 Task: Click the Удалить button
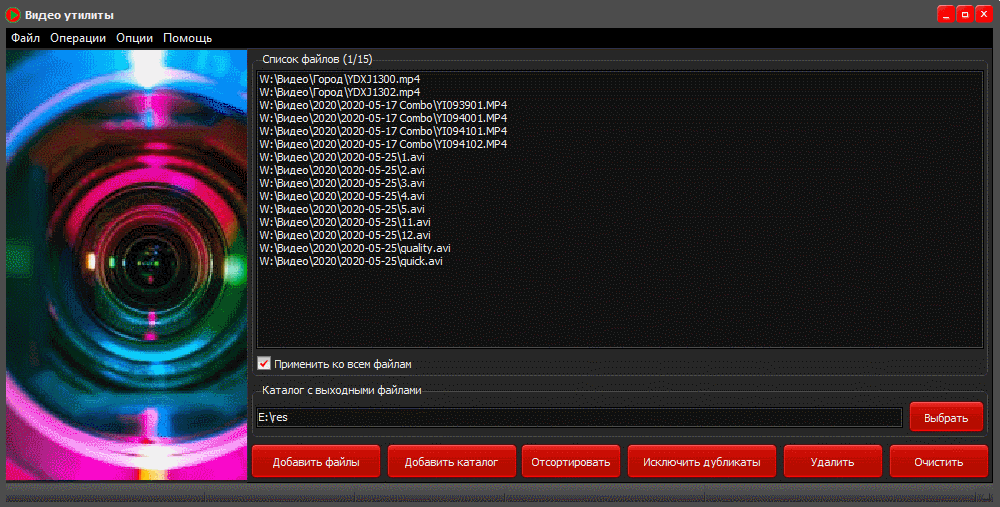832,462
